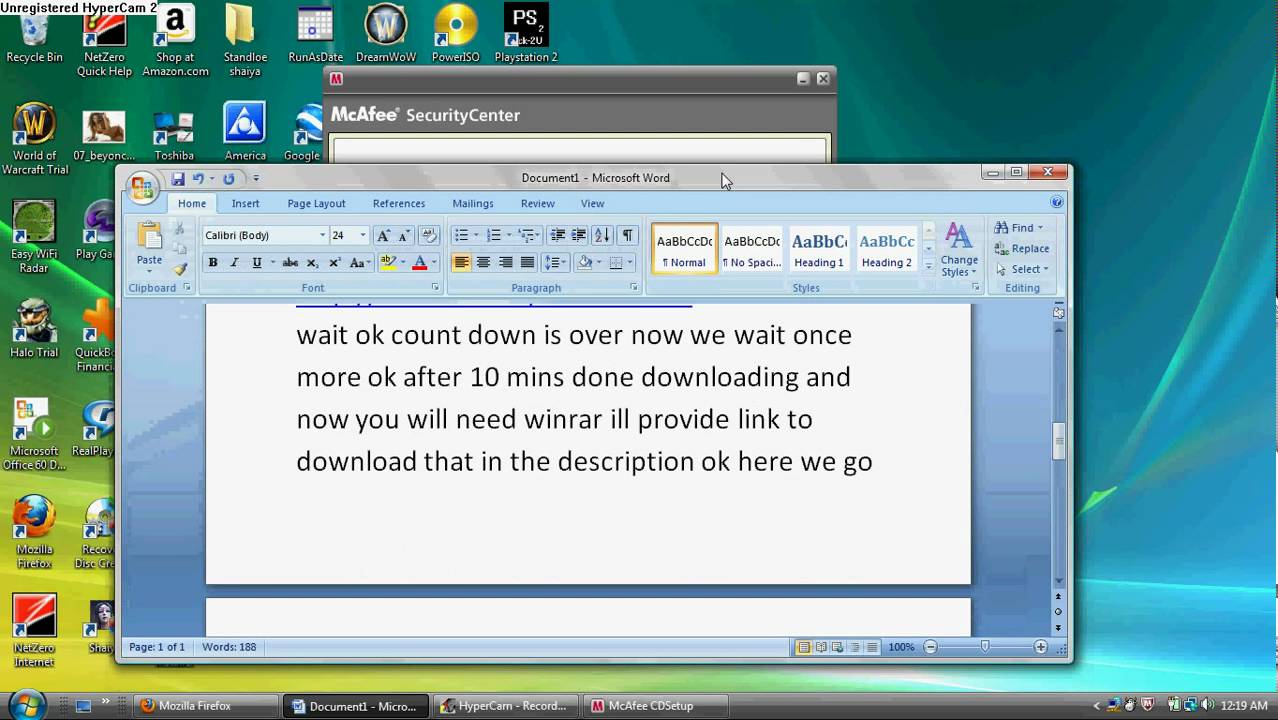Undo last action in Quick Access toolbar
Image resolution: width=1278 pixels, height=720 pixels.
click(198, 179)
